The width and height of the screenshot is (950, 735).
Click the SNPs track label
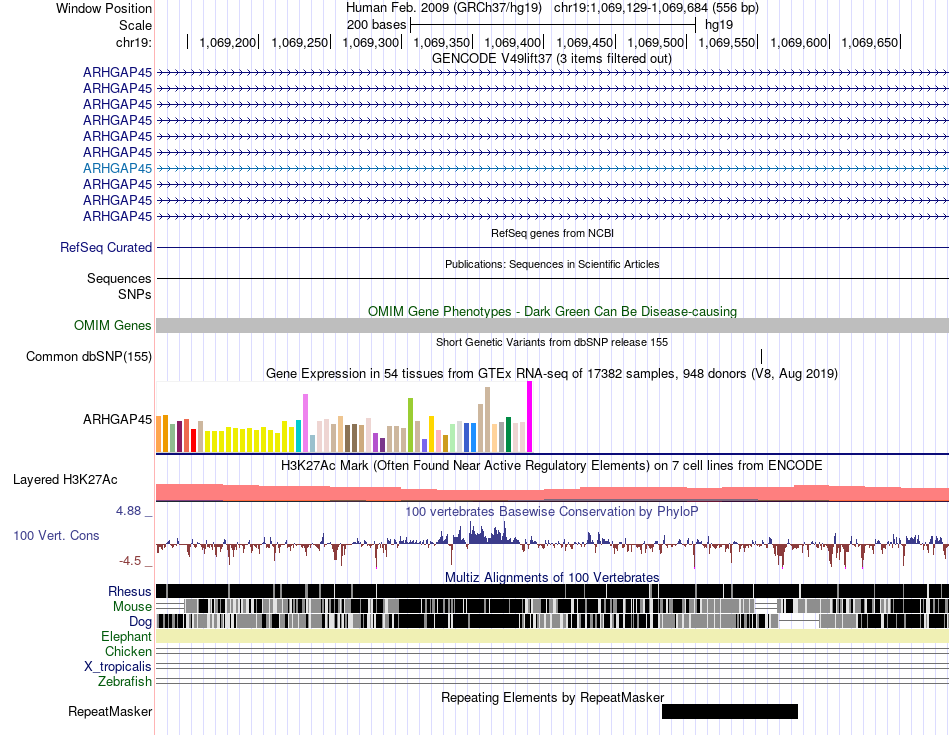pos(135,294)
